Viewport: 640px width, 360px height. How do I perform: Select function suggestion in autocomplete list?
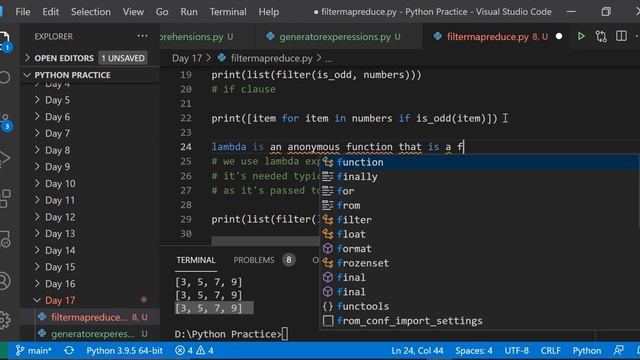480,162
